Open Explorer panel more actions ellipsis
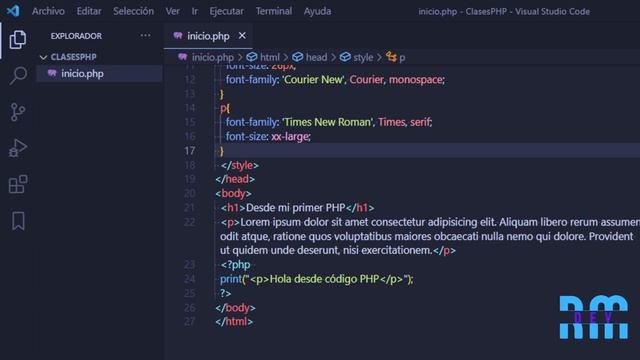The width and height of the screenshot is (640, 360). [145, 36]
